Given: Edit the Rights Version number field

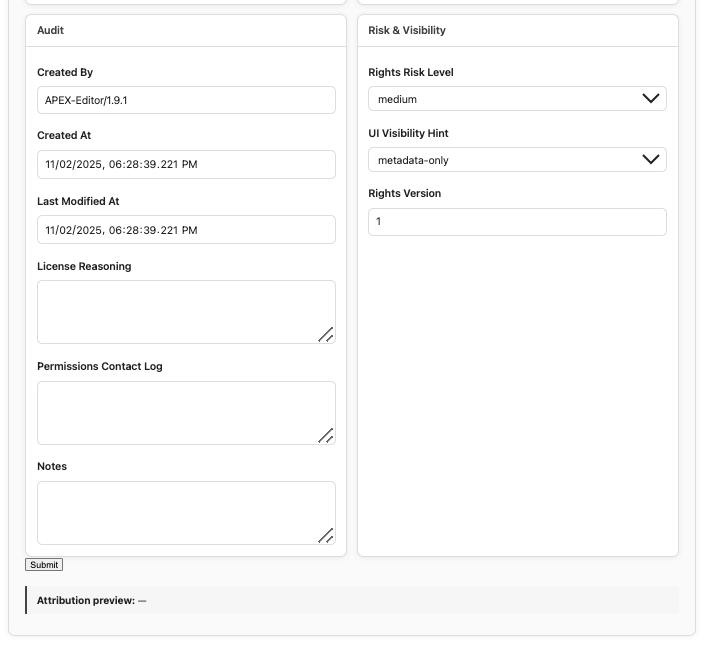Looking at the screenshot, I should click(x=516, y=222).
